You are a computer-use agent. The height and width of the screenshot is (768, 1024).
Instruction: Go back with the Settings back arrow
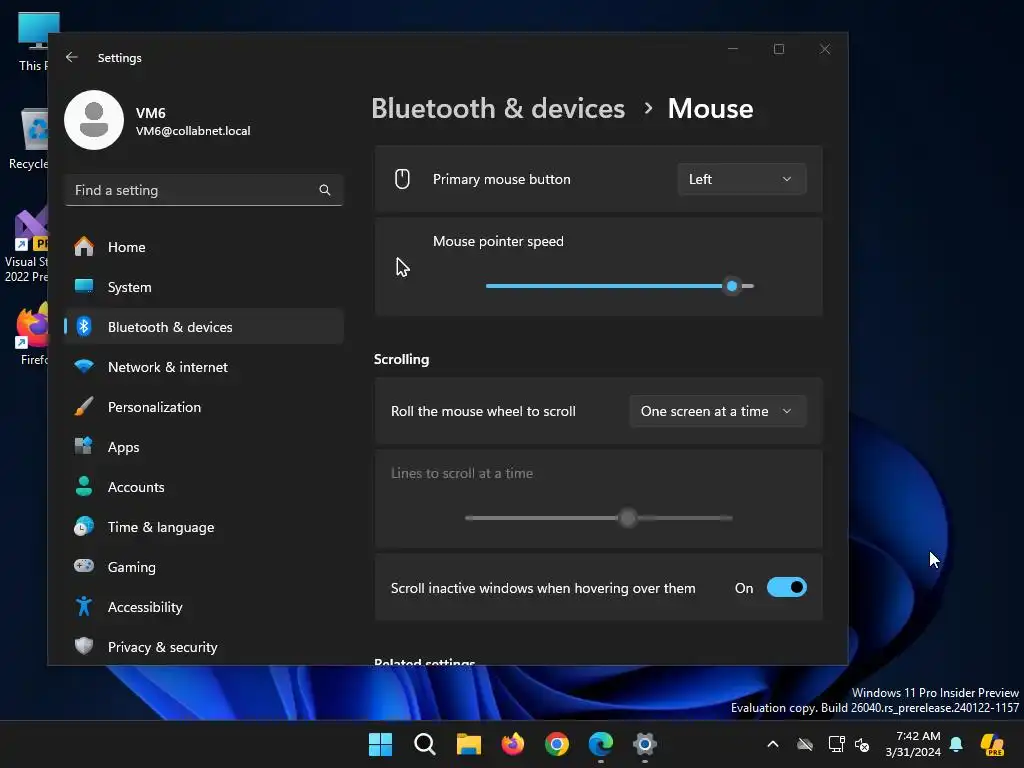click(72, 57)
